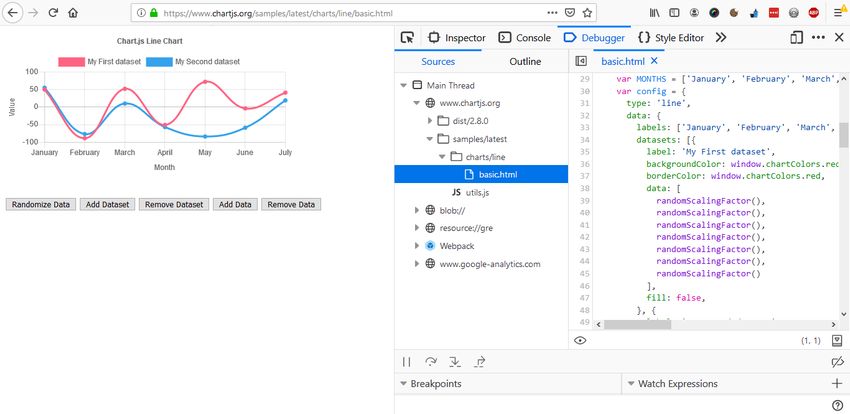Expand the www.google-analytics.com source node
The width and height of the screenshot is (850, 414).
point(416,264)
